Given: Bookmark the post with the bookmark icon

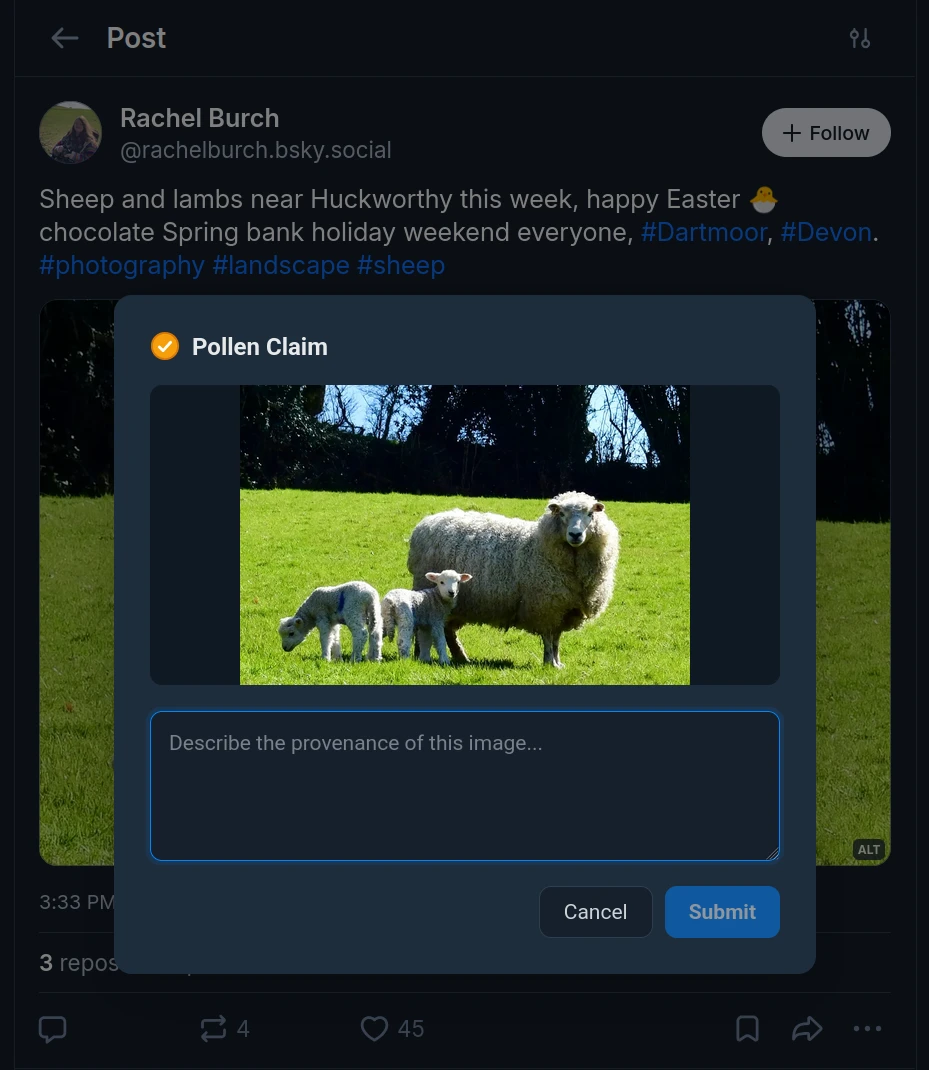Looking at the screenshot, I should pos(747,1028).
